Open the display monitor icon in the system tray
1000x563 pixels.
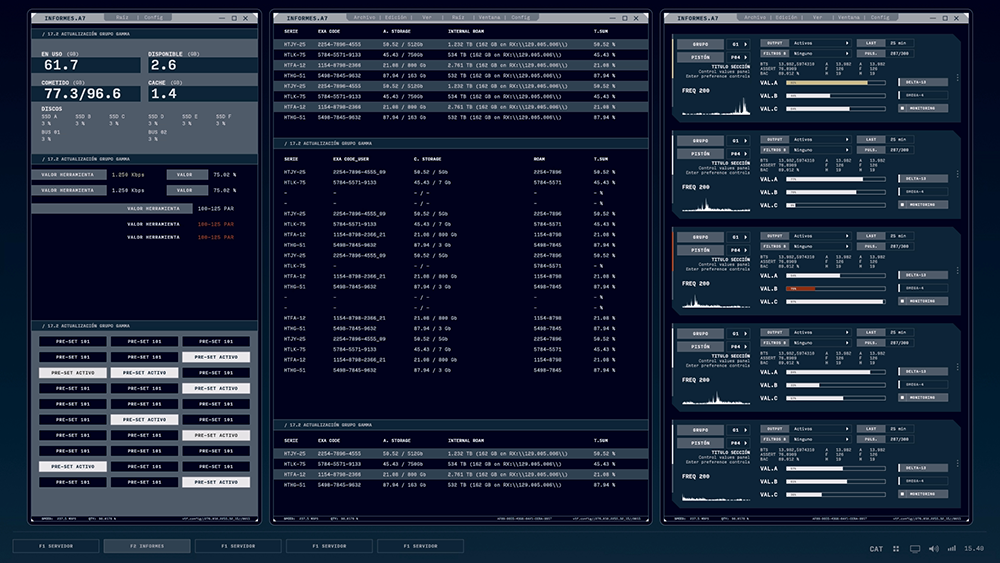pos(915,548)
